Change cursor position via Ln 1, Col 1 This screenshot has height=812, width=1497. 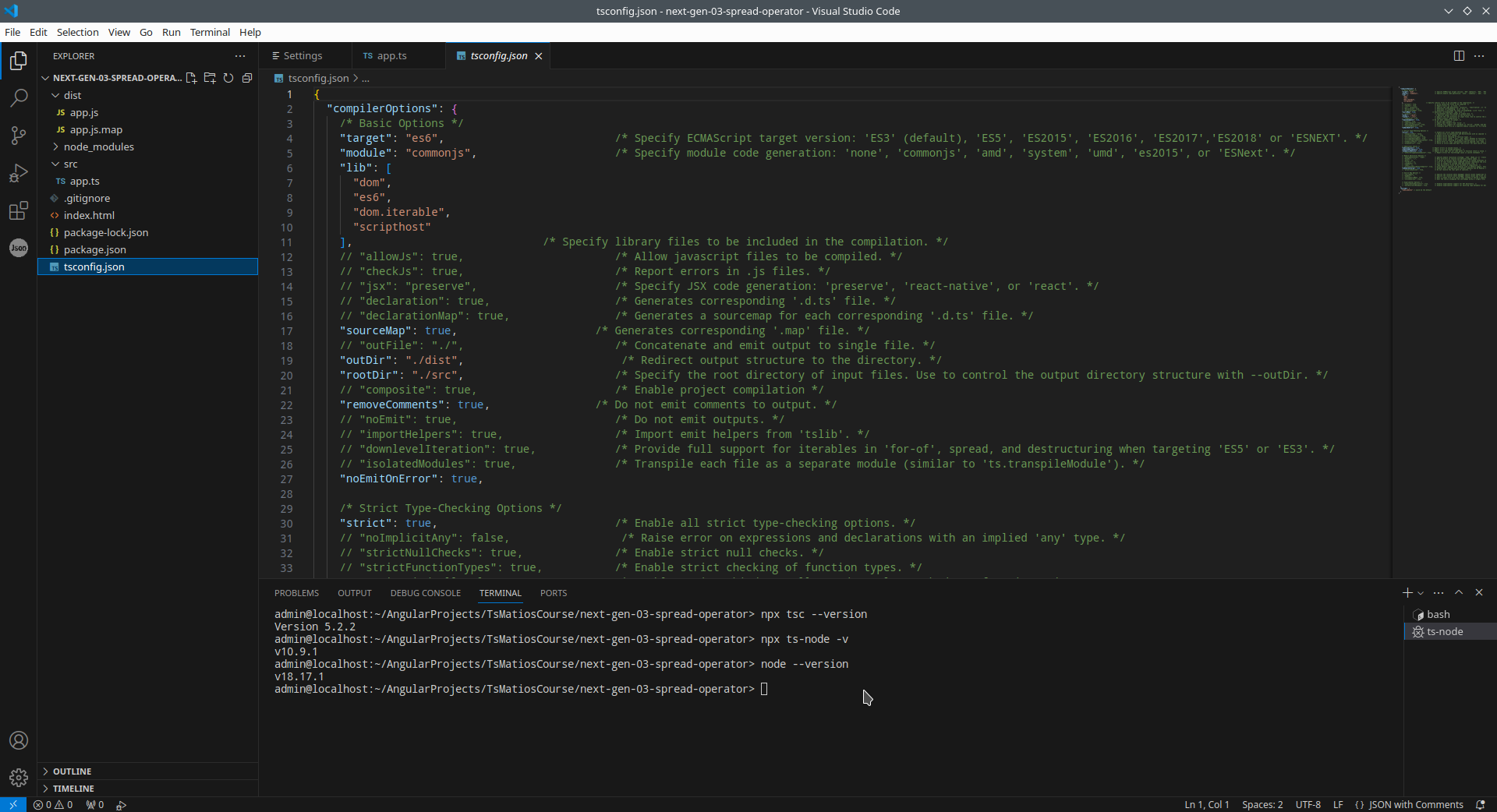pyautogui.click(x=1207, y=805)
